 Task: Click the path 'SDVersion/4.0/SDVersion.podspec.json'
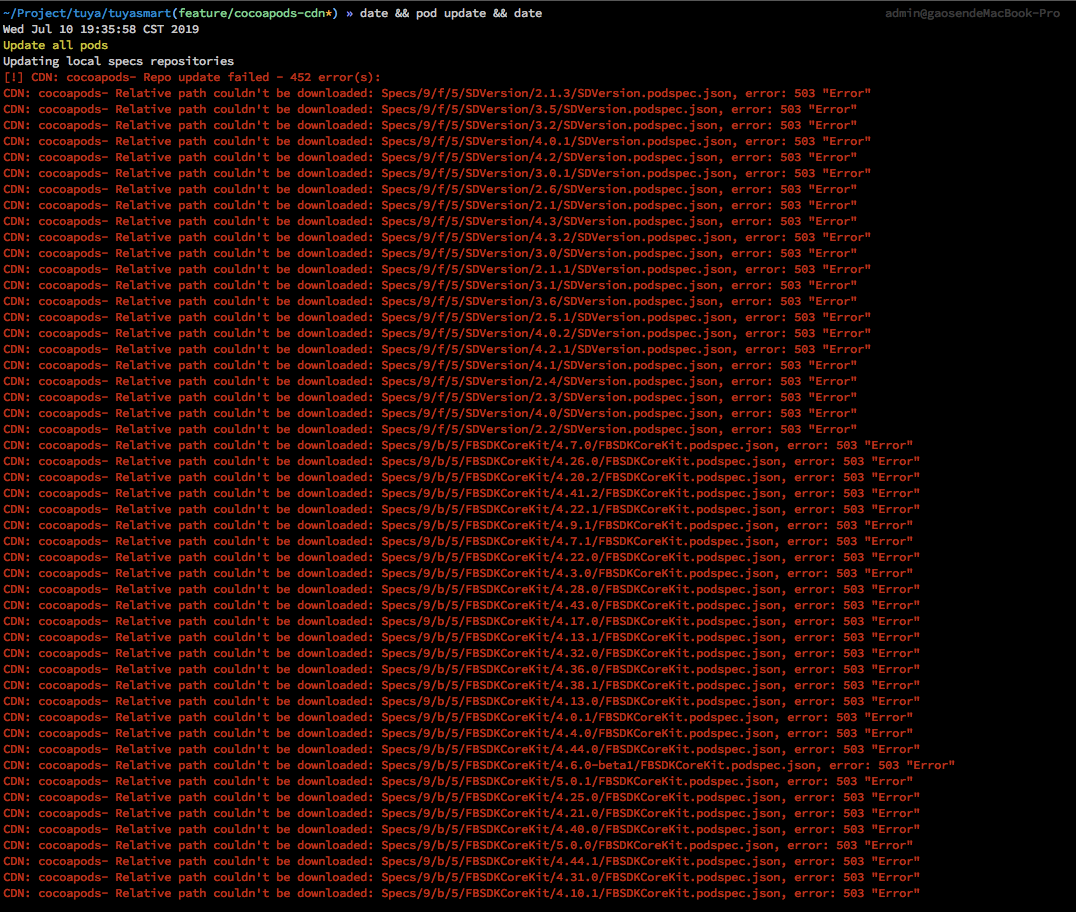click(592, 413)
